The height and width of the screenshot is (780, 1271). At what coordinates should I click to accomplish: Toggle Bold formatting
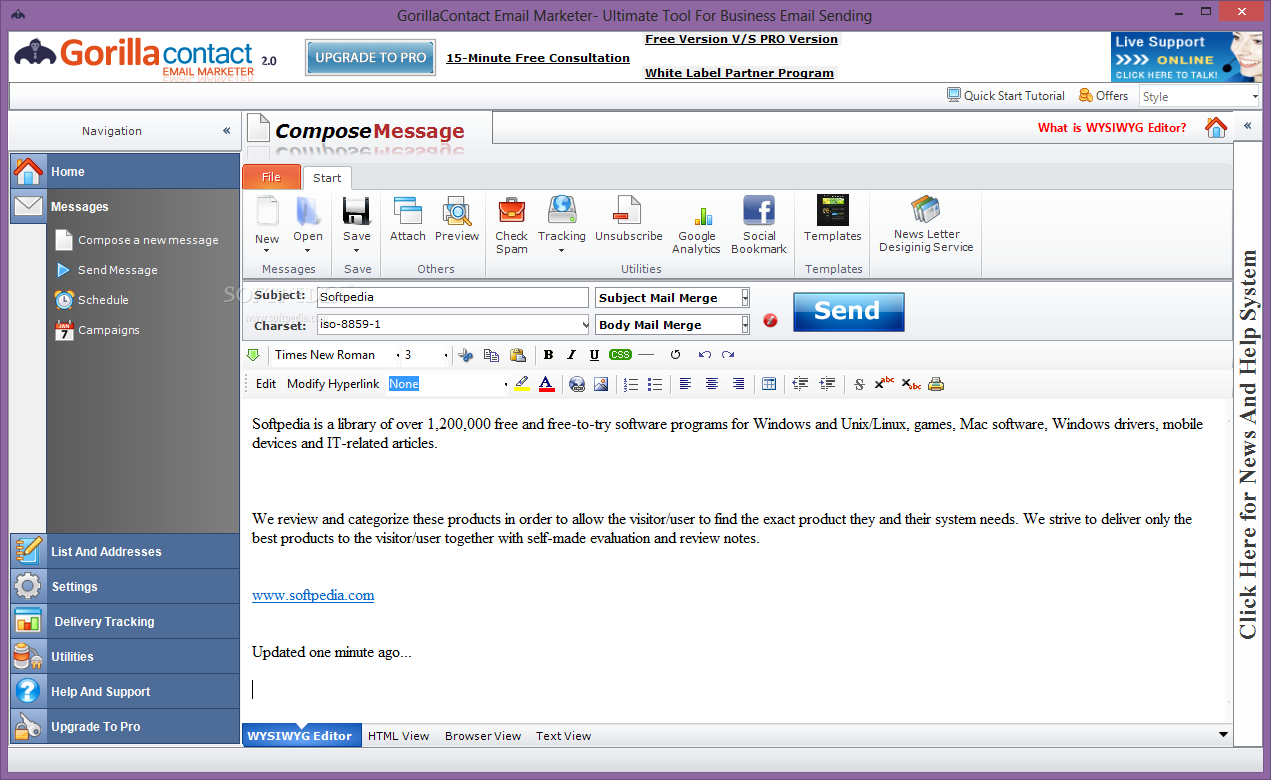[x=548, y=355]
